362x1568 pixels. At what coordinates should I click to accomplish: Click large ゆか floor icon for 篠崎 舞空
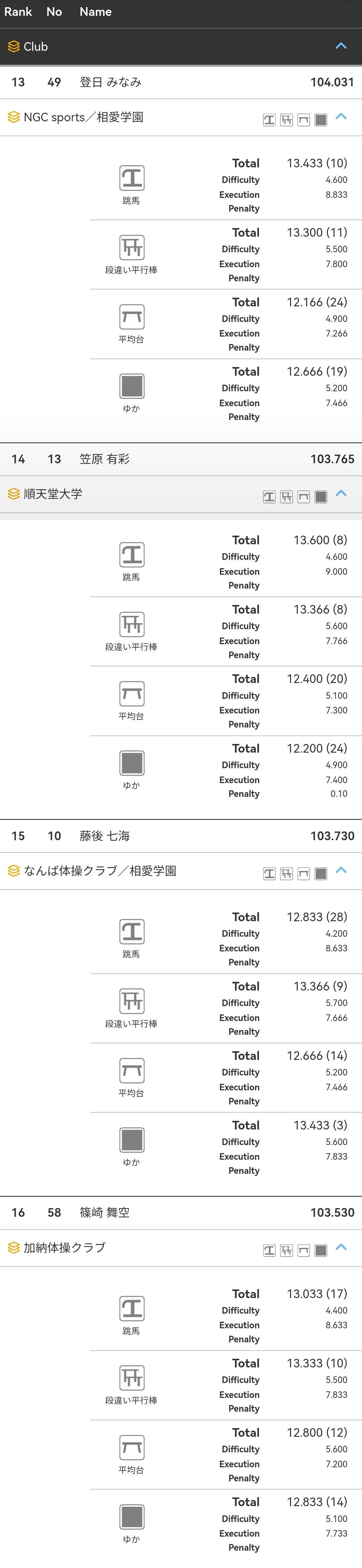[x=131, y=1516]
